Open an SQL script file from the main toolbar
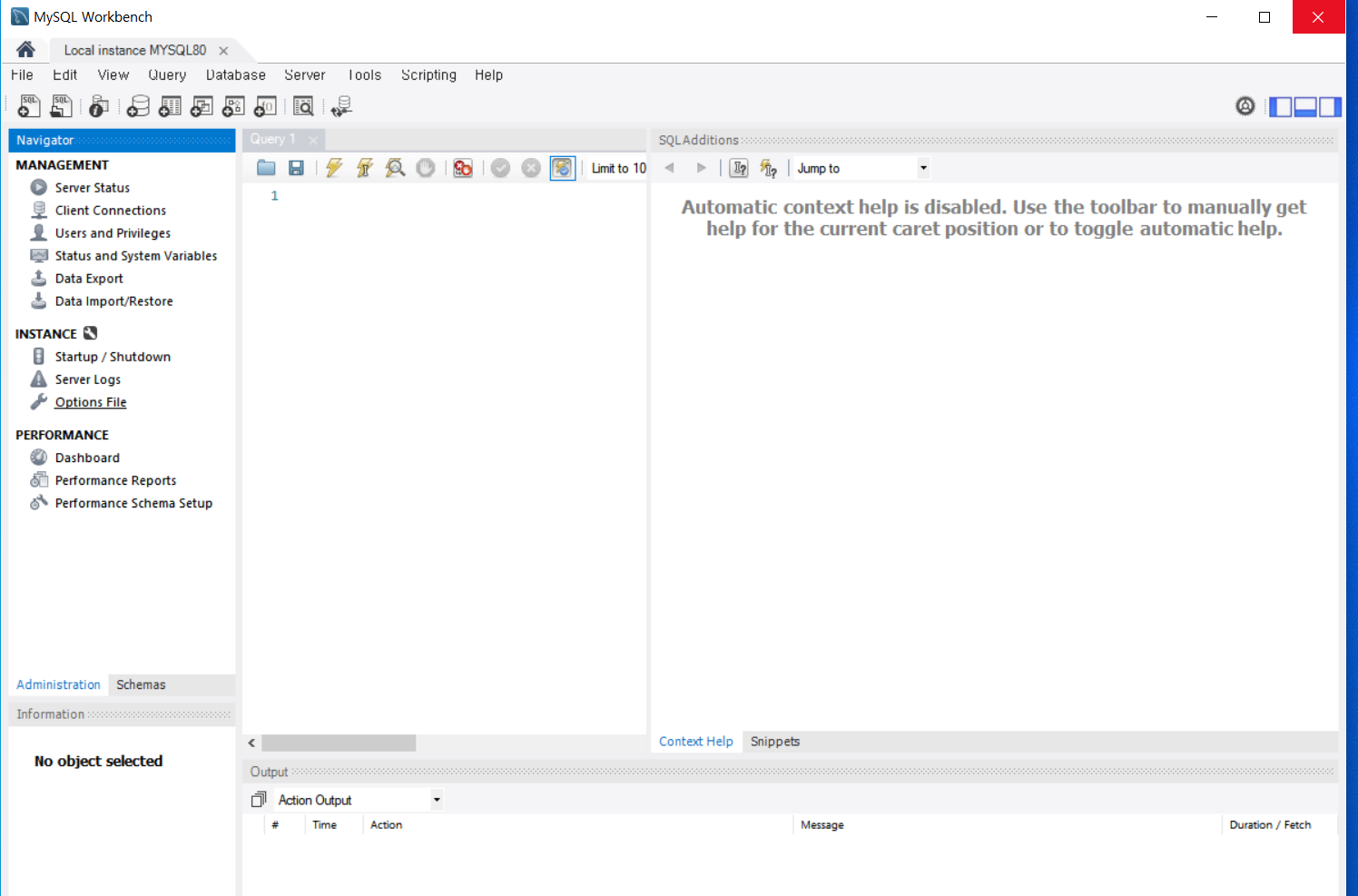 [x=61, y=106]
